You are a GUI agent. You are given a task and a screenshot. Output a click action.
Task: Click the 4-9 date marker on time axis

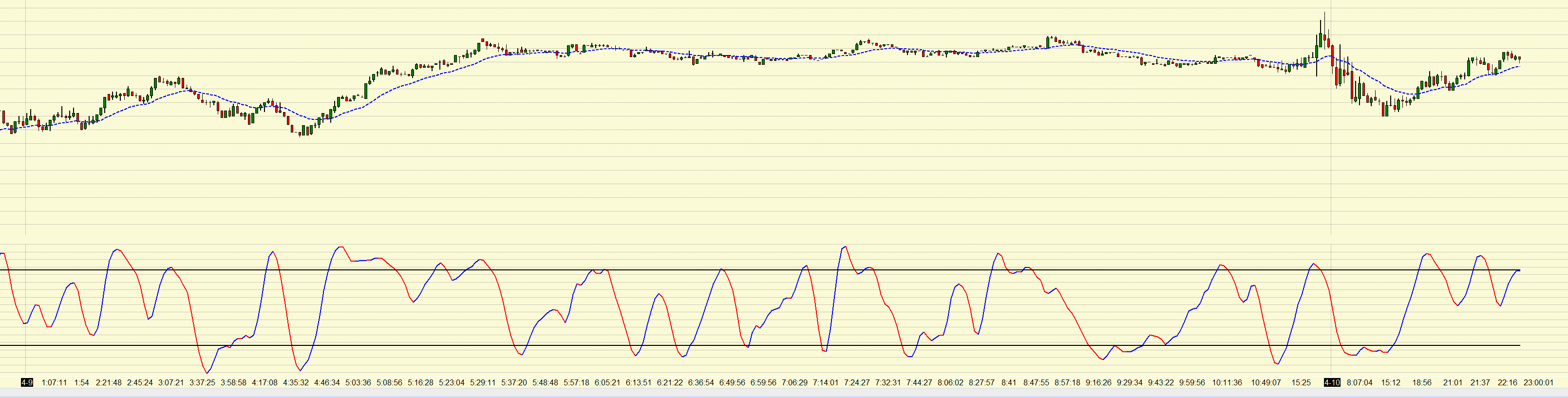pyautogui.click(x=27, y=383)
